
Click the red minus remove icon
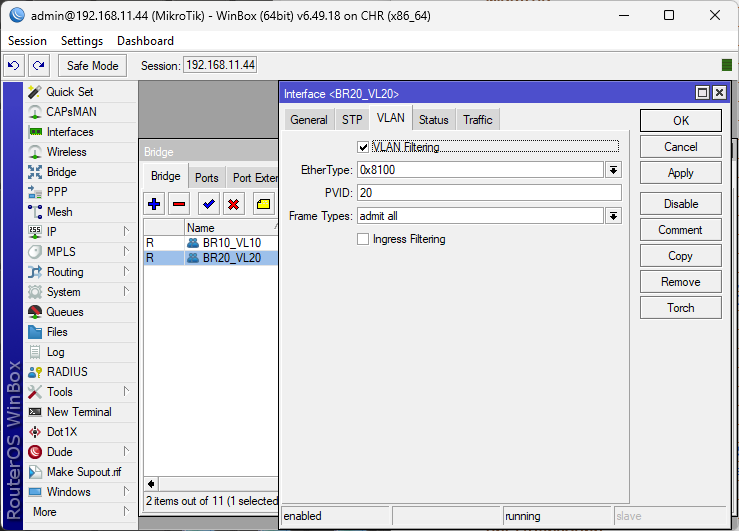(x=179, y=204)
